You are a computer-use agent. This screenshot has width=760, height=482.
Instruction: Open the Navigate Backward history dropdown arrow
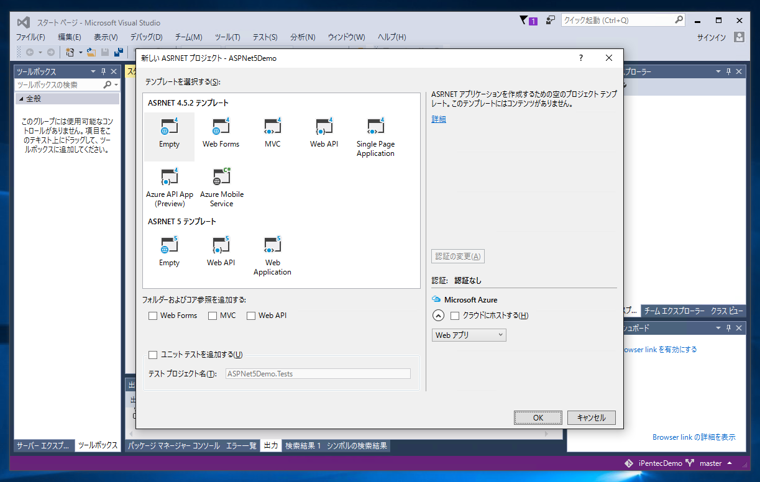point(40,52)
